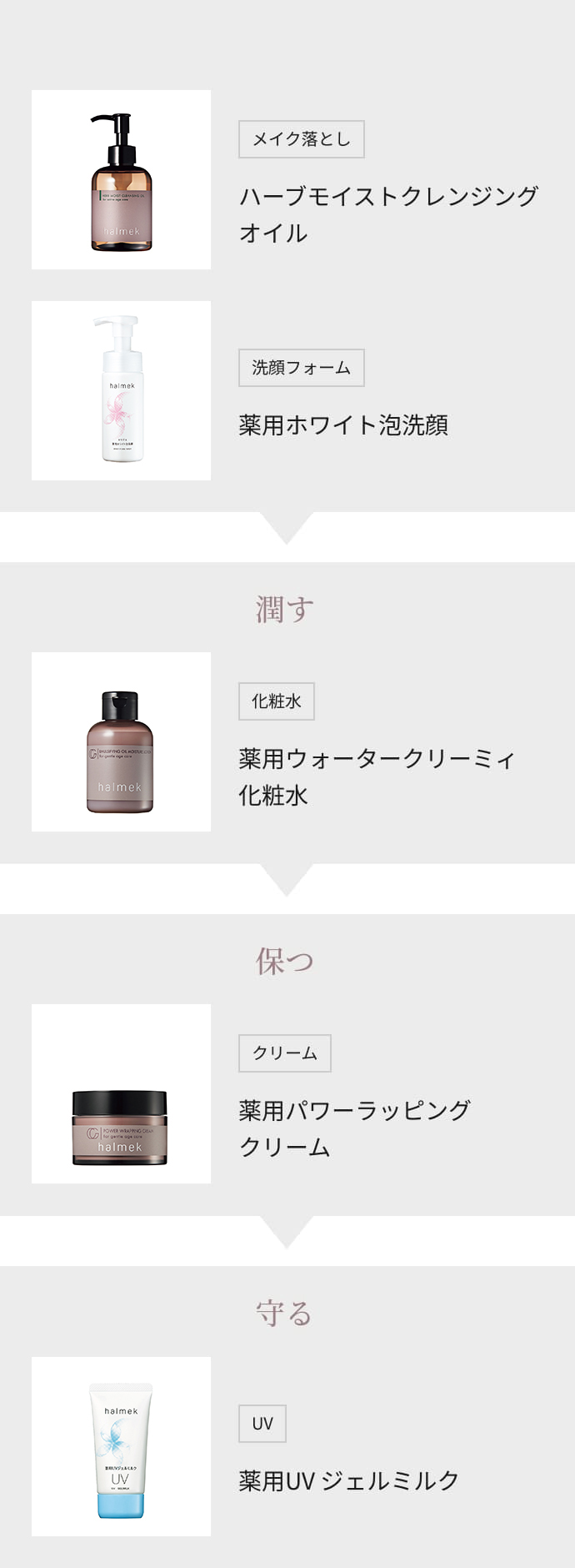The image size is (575, 1568).
Task: Open 薬用ウォータークリーミィ化粧水 product link
Action: coord(377,776)
